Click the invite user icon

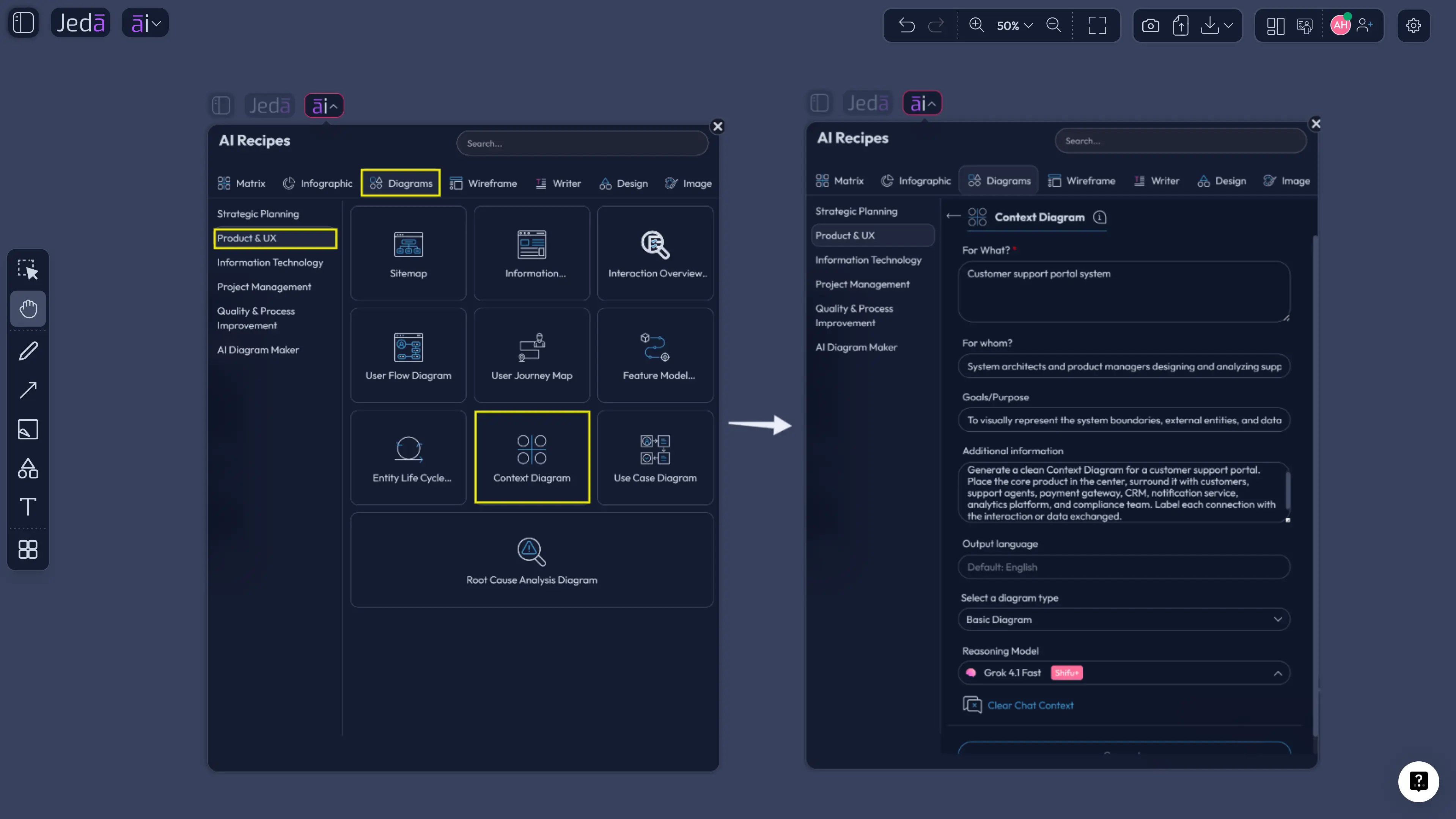coord(1365,25)
